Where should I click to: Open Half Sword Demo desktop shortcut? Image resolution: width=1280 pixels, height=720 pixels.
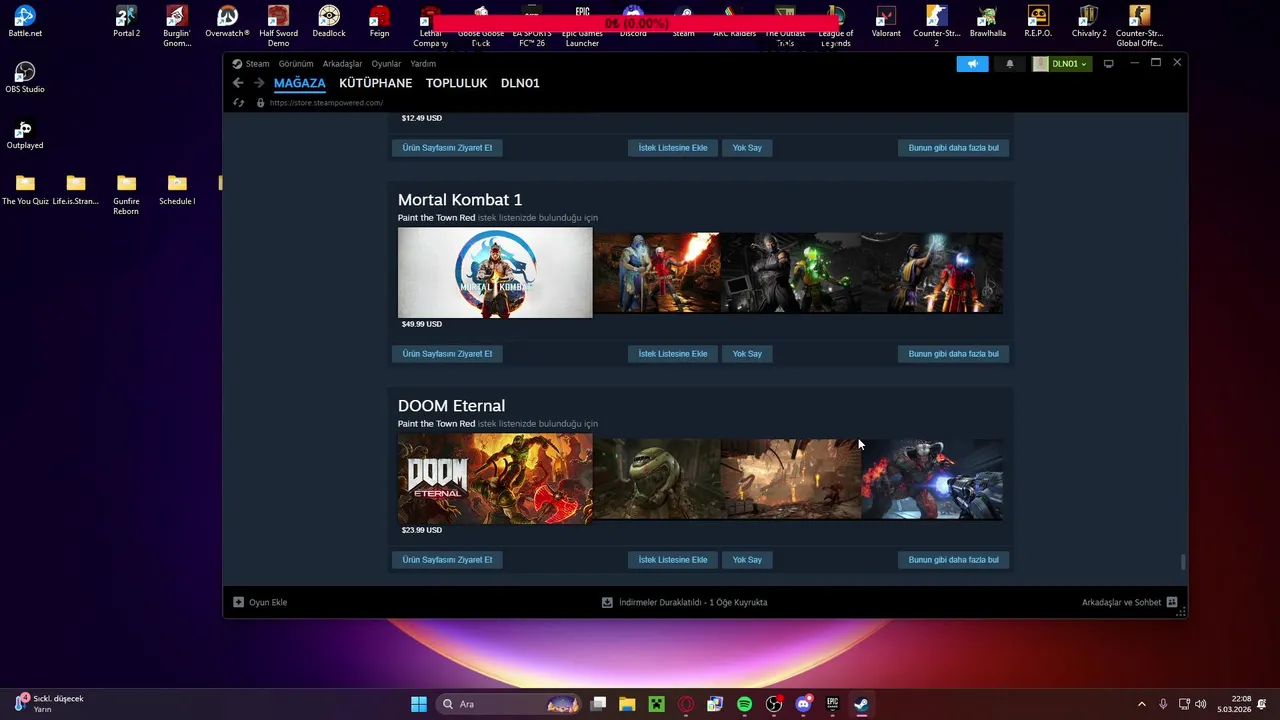tap(278, 26)
